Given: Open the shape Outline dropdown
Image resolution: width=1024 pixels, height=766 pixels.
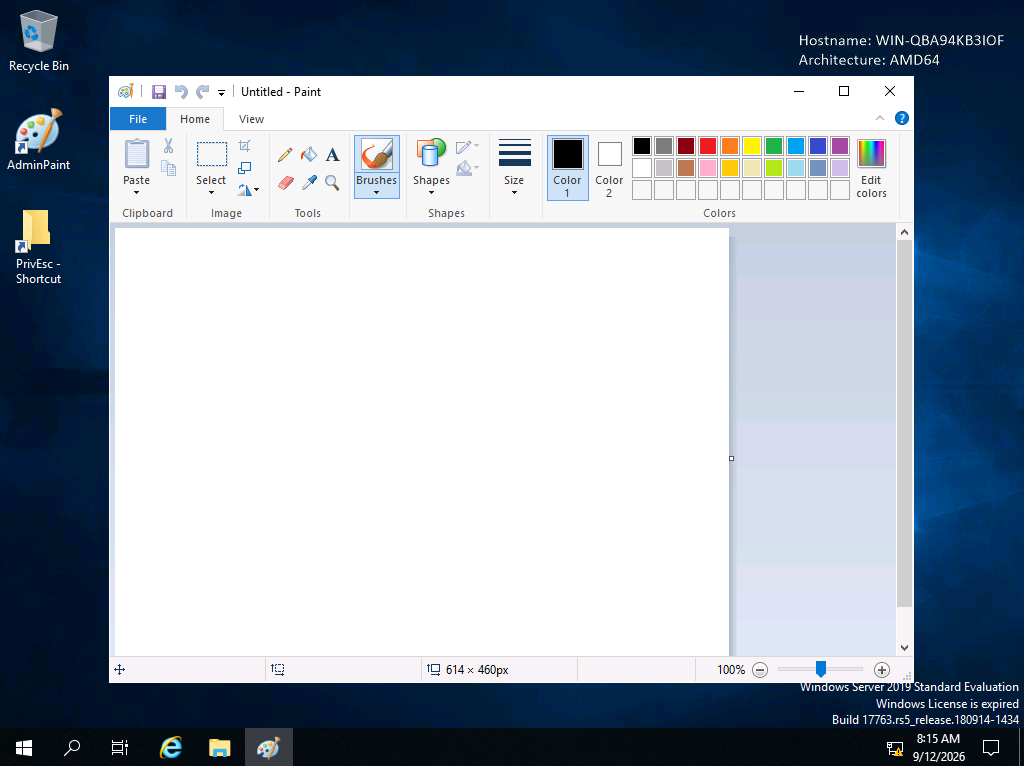Looking at the screenshot, I should point(468,146).
